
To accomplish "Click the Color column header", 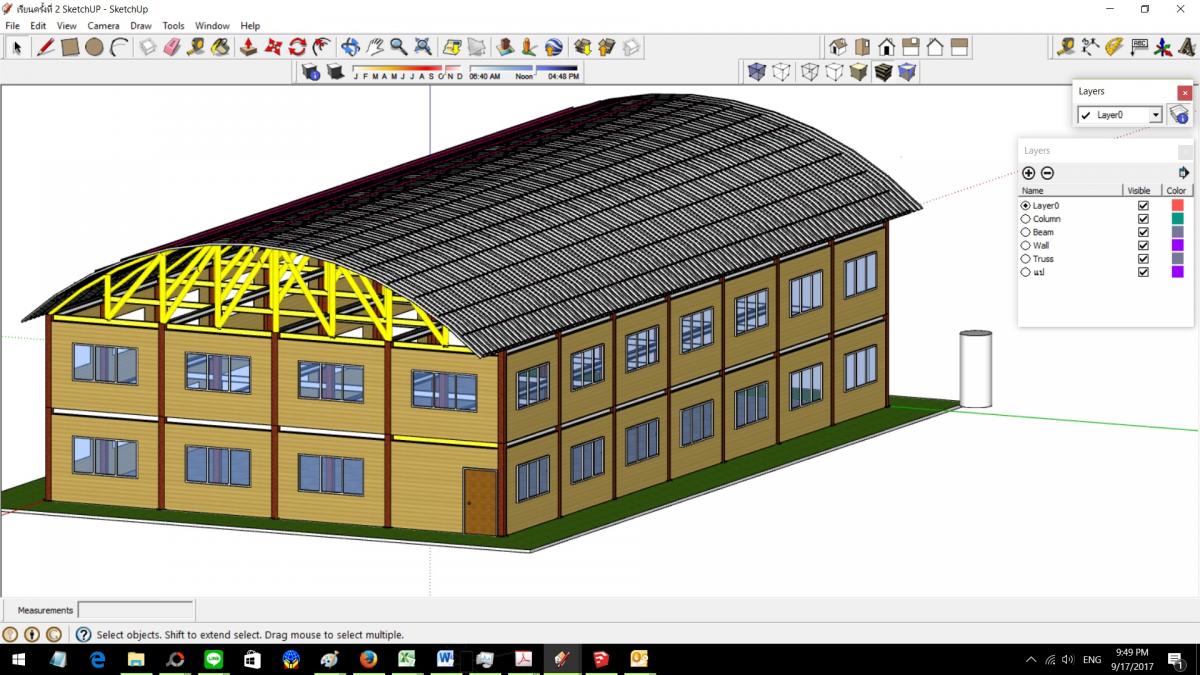I will tap(1177, 190).
